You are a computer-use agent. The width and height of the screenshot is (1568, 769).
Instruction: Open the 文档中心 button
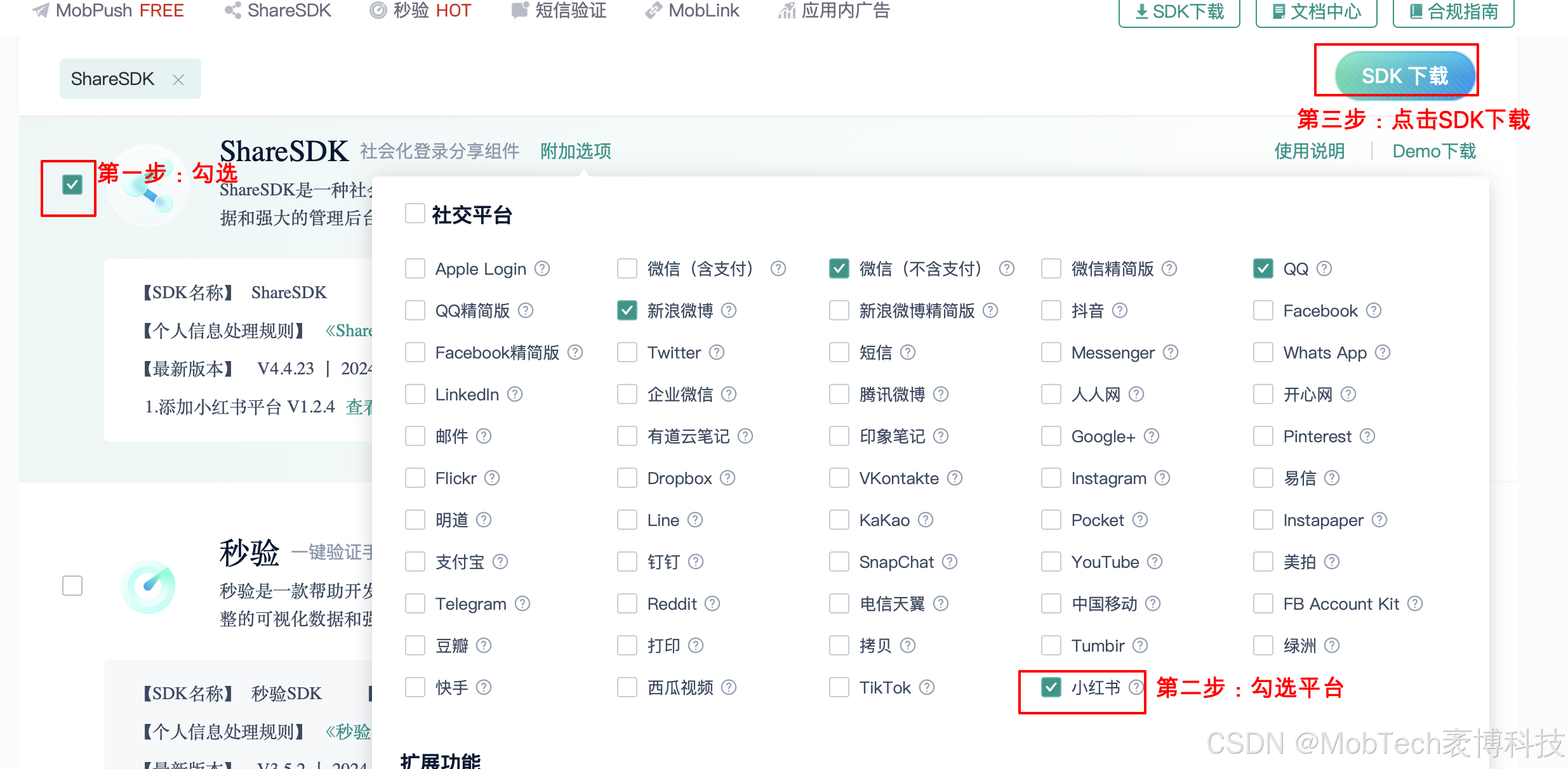1317,12
